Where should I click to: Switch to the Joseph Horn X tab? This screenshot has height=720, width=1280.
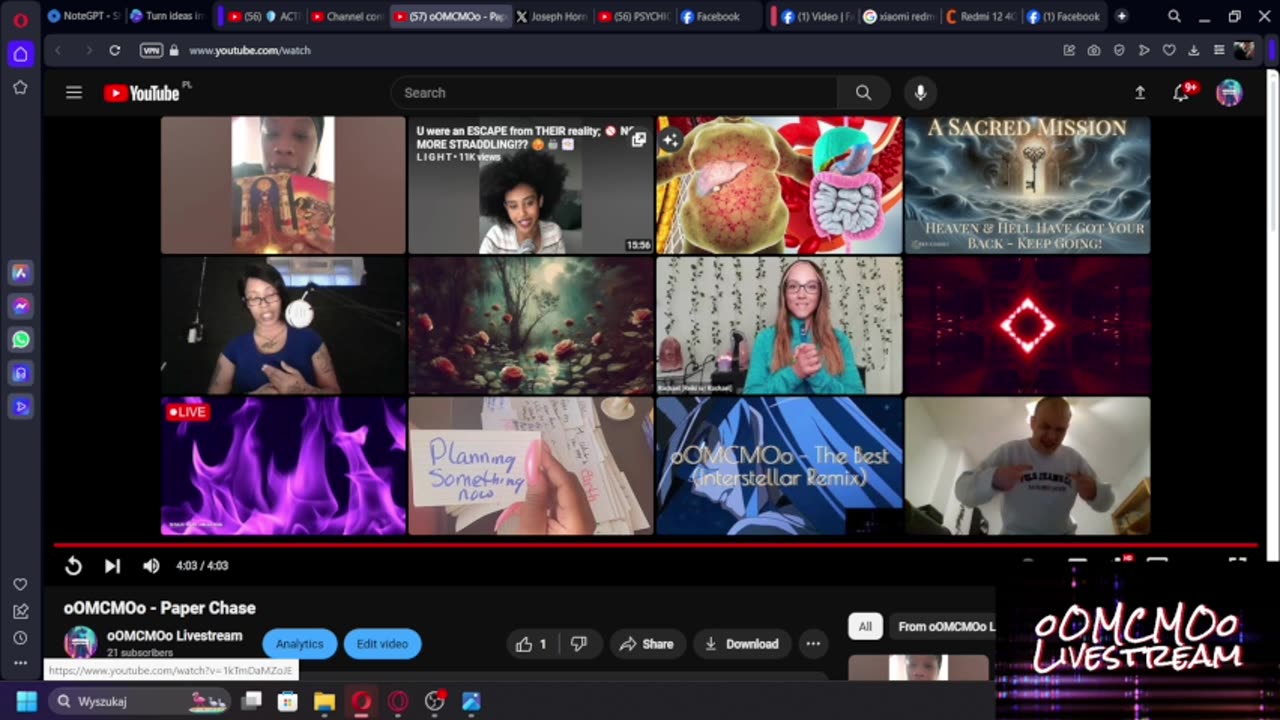[x=552, y=16]
